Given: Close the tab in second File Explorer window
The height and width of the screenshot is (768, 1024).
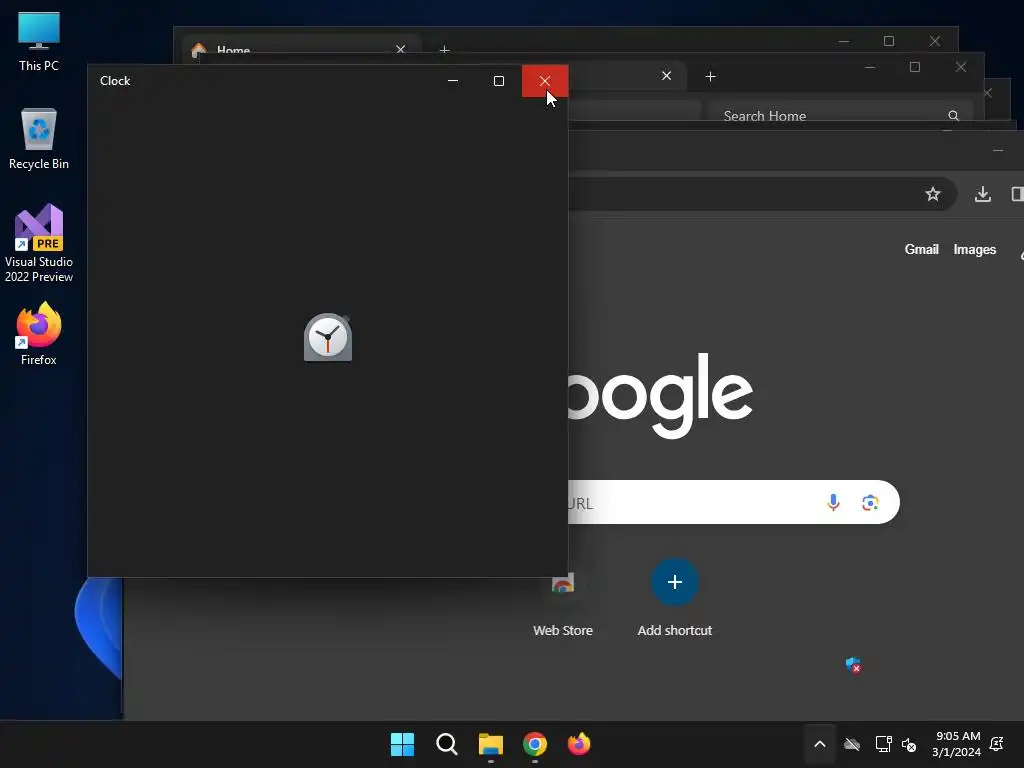Looking at the screenshot, I should pos(666,76).
